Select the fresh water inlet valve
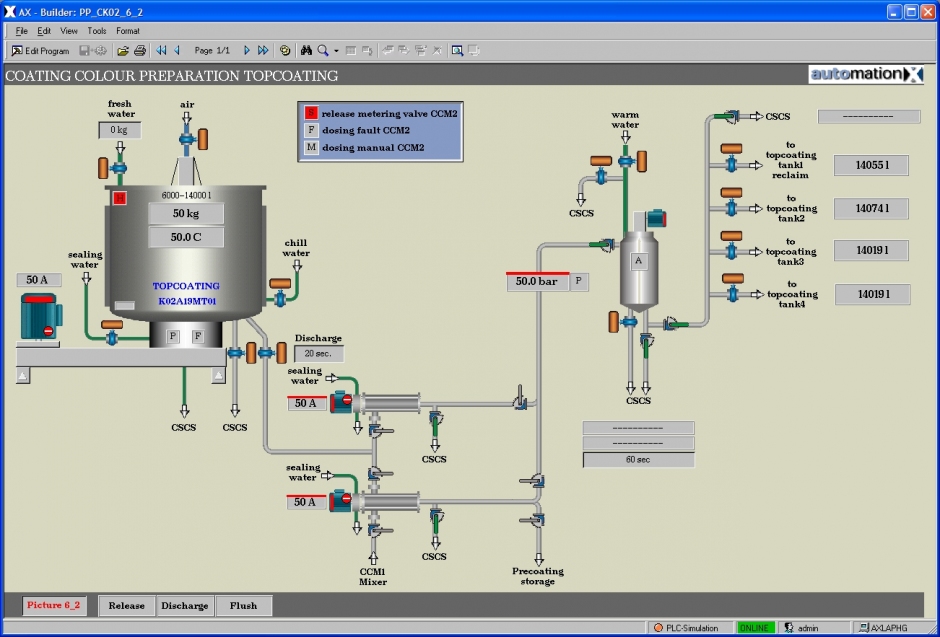 (119, 168)
